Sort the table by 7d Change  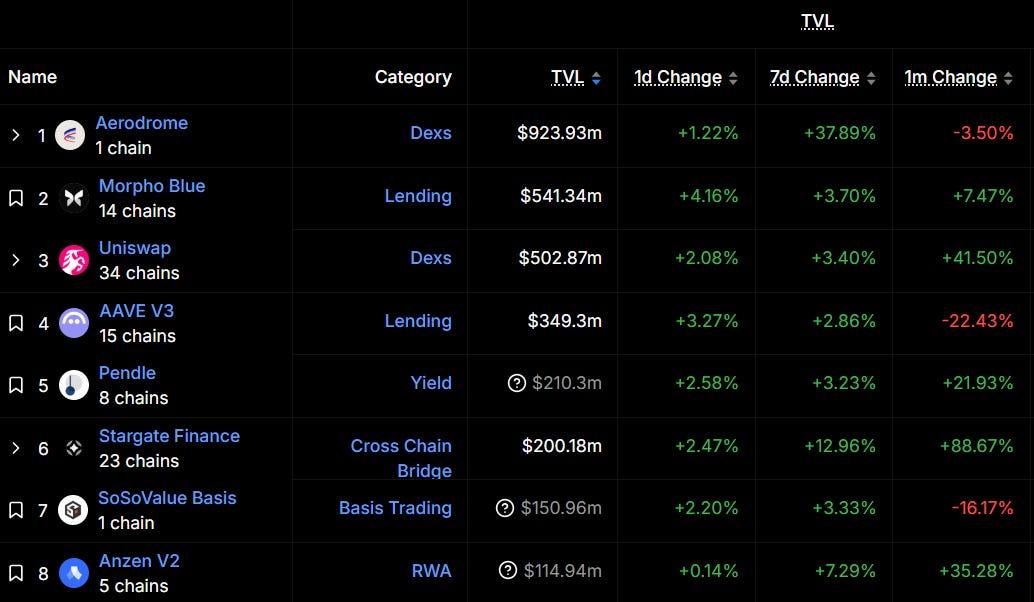pos(823,78)
